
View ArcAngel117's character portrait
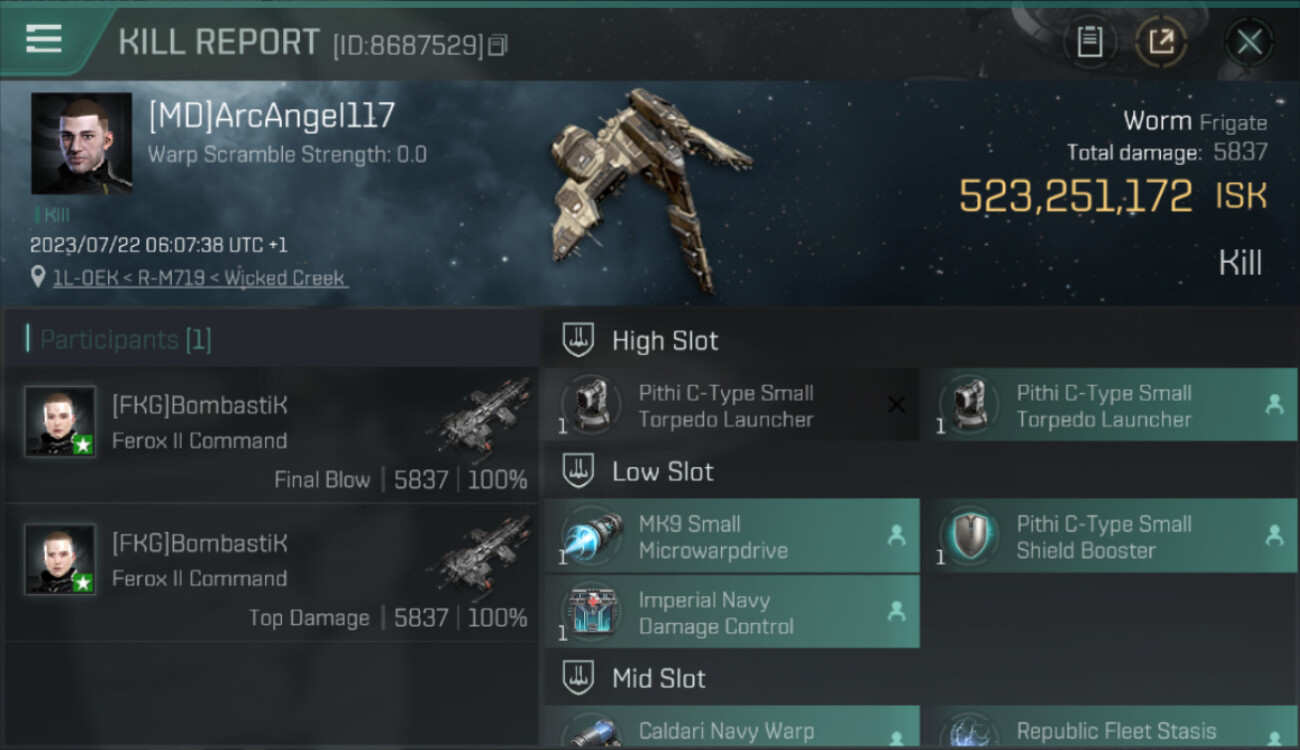[x=82, y=144]
